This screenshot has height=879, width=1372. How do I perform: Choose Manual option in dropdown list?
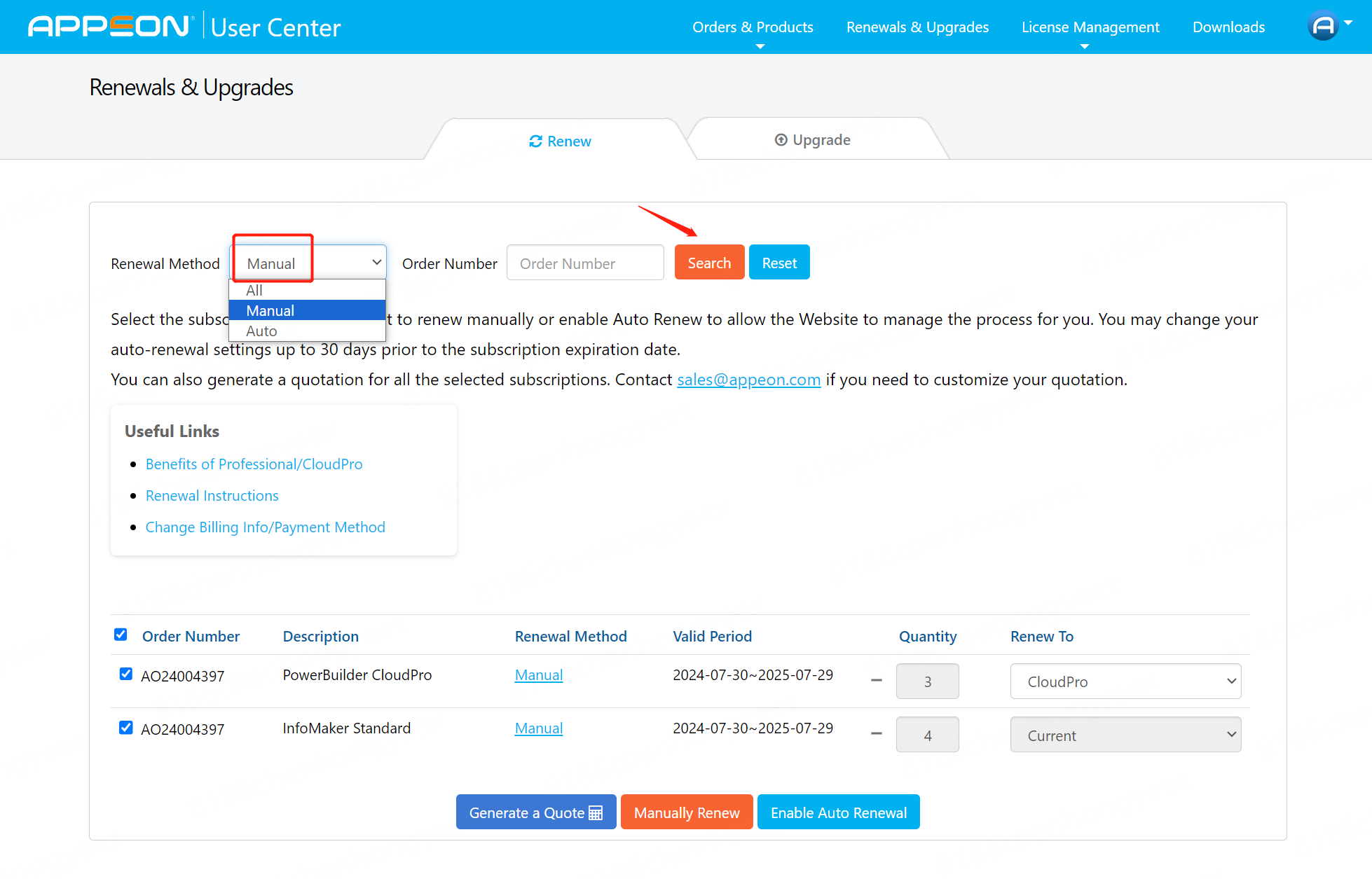click(307, 310)
